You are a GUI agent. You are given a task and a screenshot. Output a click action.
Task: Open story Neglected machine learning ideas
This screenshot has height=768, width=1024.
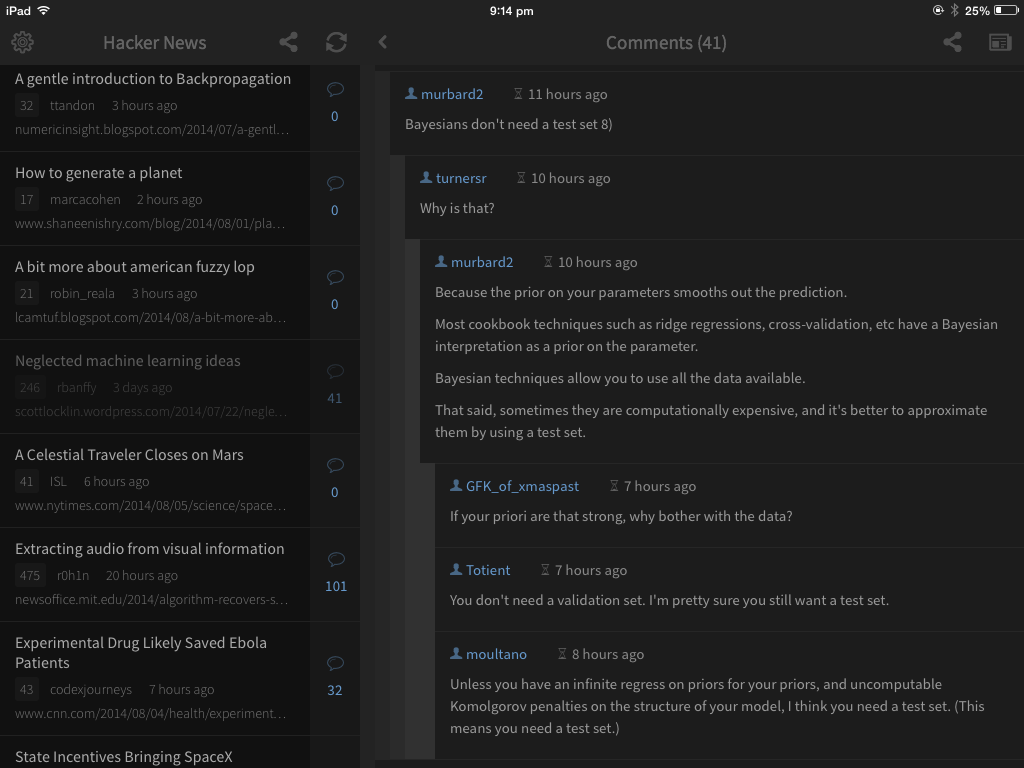coord(127,361)
